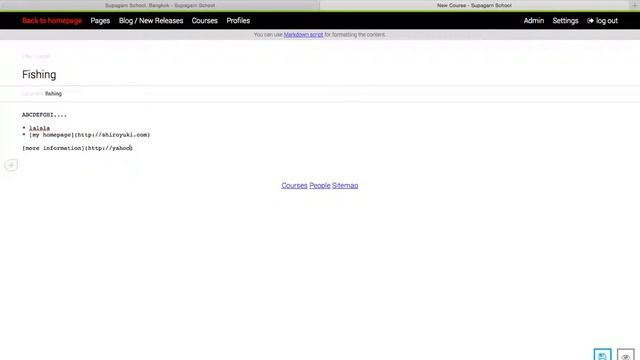Open the Admin menu item

[533, 21]
